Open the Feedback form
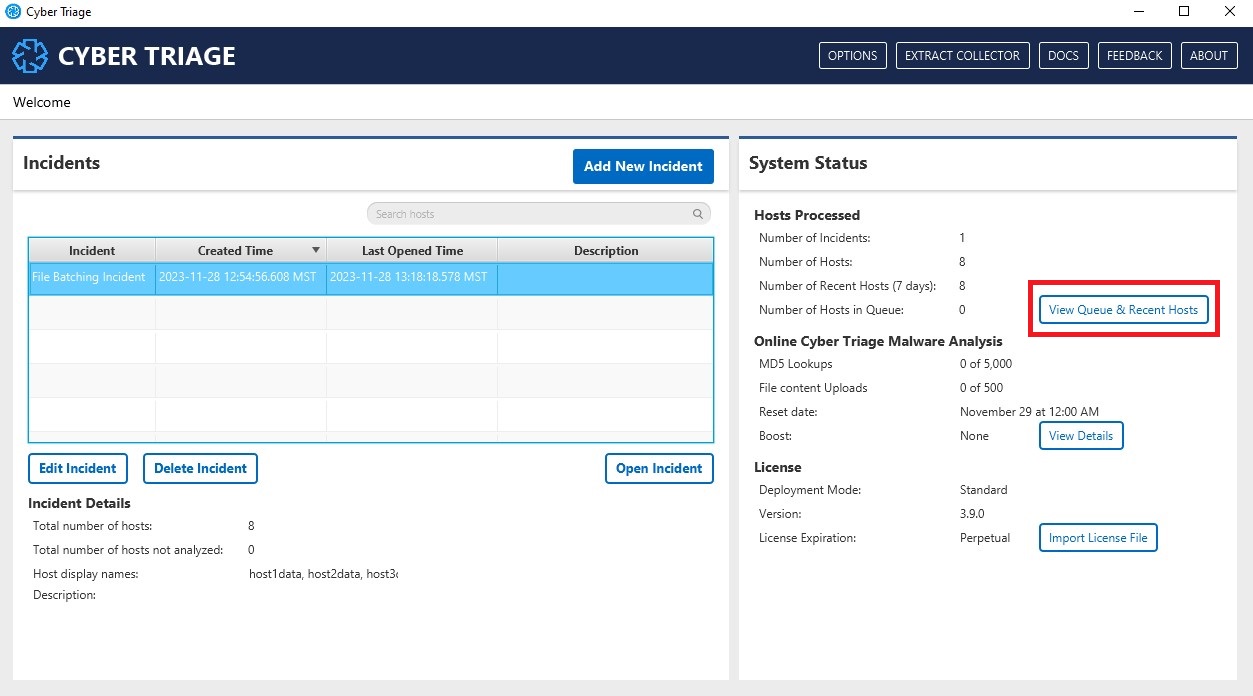 tap(1134, 56)
